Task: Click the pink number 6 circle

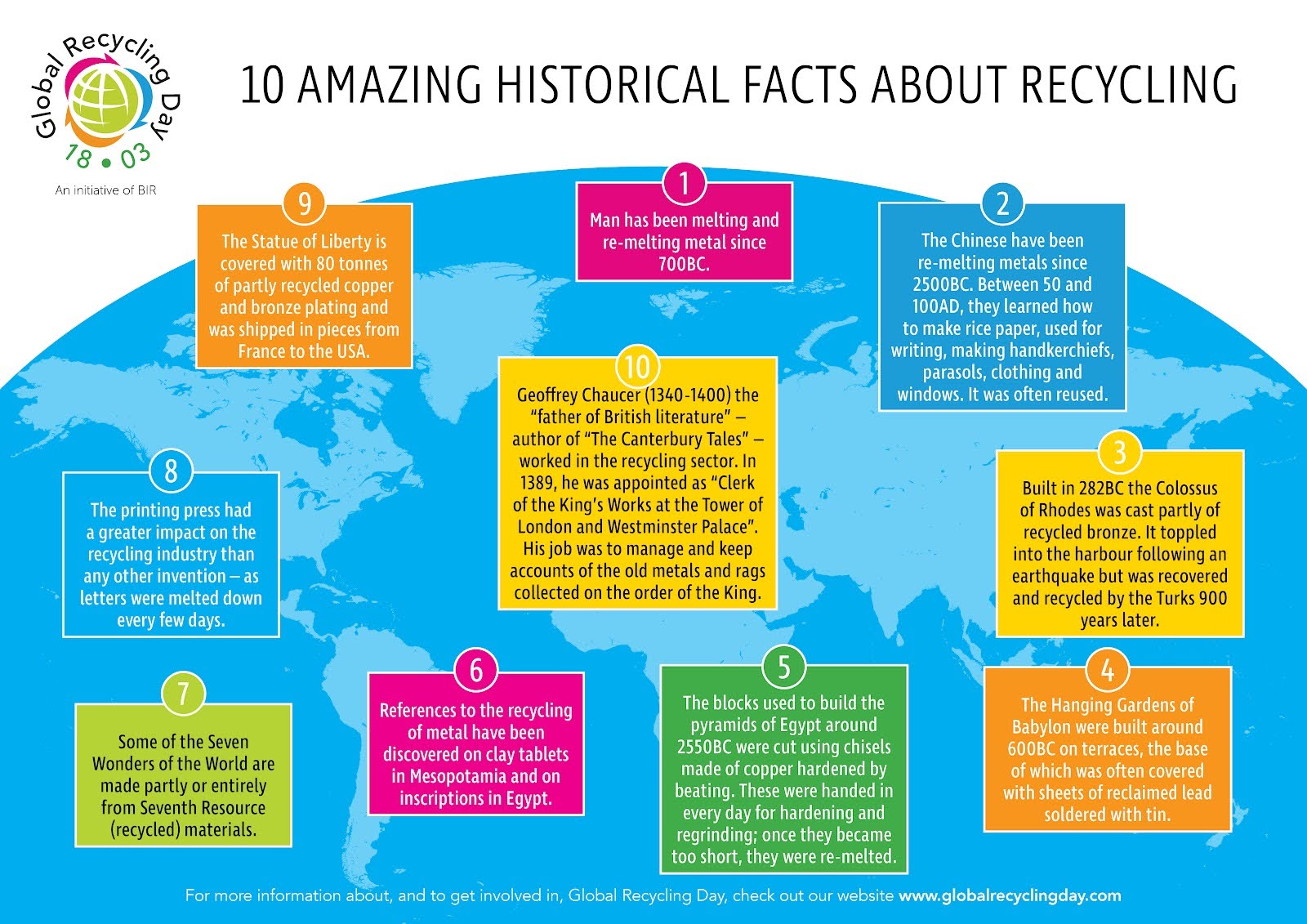Action: point(475,670)
